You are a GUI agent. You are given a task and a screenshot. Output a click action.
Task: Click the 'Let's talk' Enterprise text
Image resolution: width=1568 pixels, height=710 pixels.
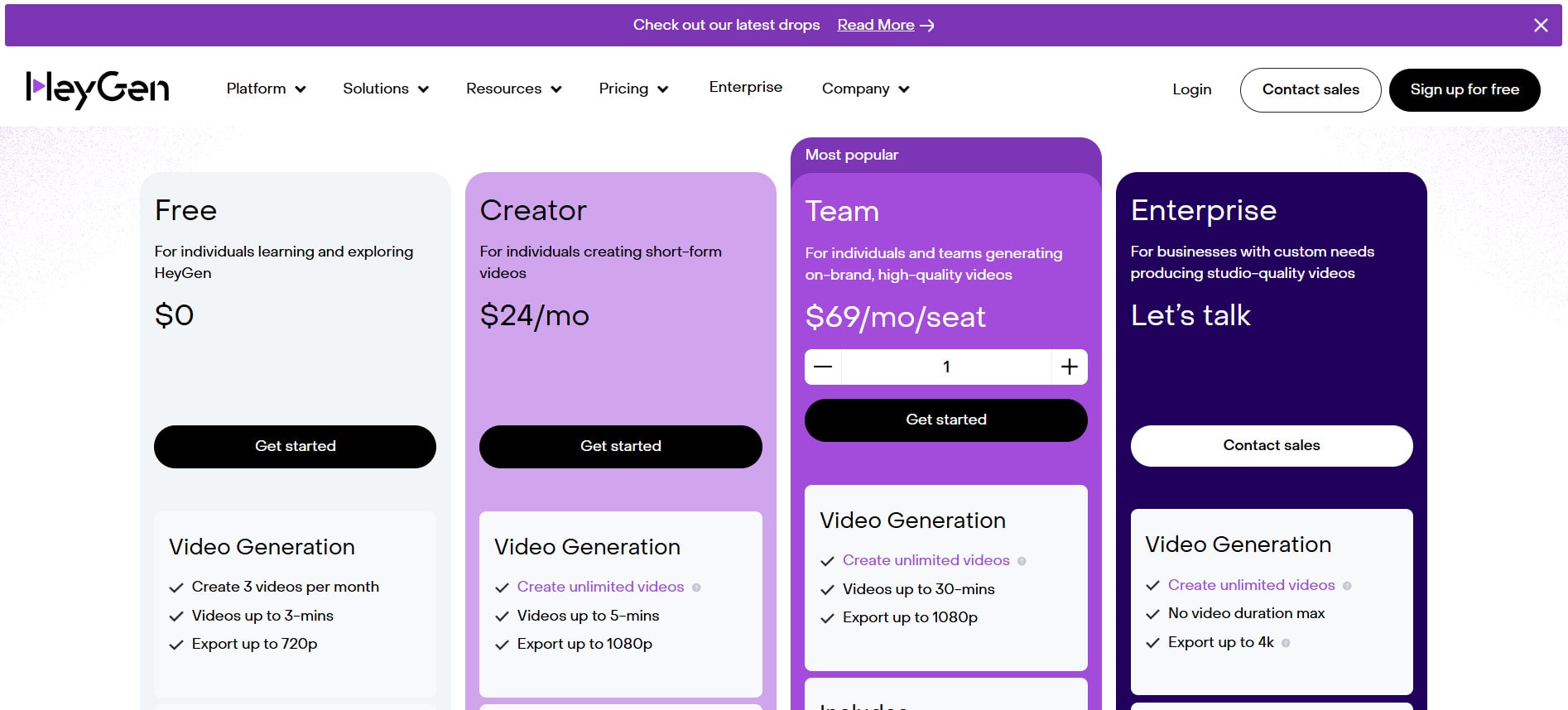[1190, 315]
